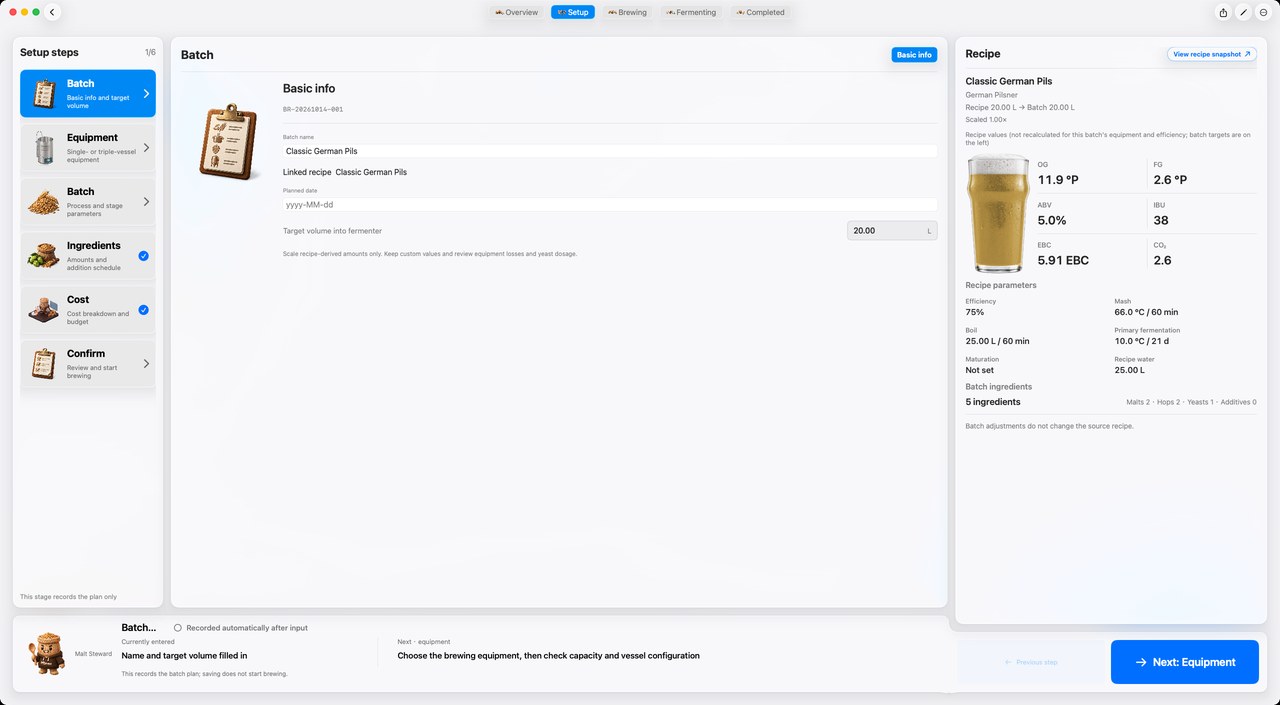Click the back arrow in the title bar

53,12
